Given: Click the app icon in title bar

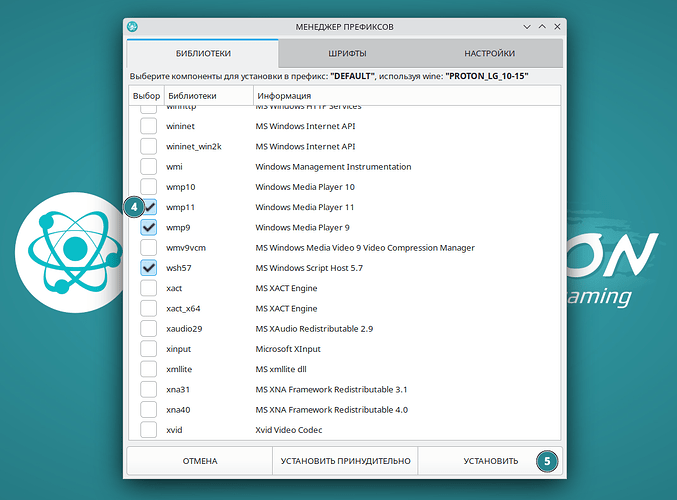Looking at the screenshot, I should [x=133, y=26].
